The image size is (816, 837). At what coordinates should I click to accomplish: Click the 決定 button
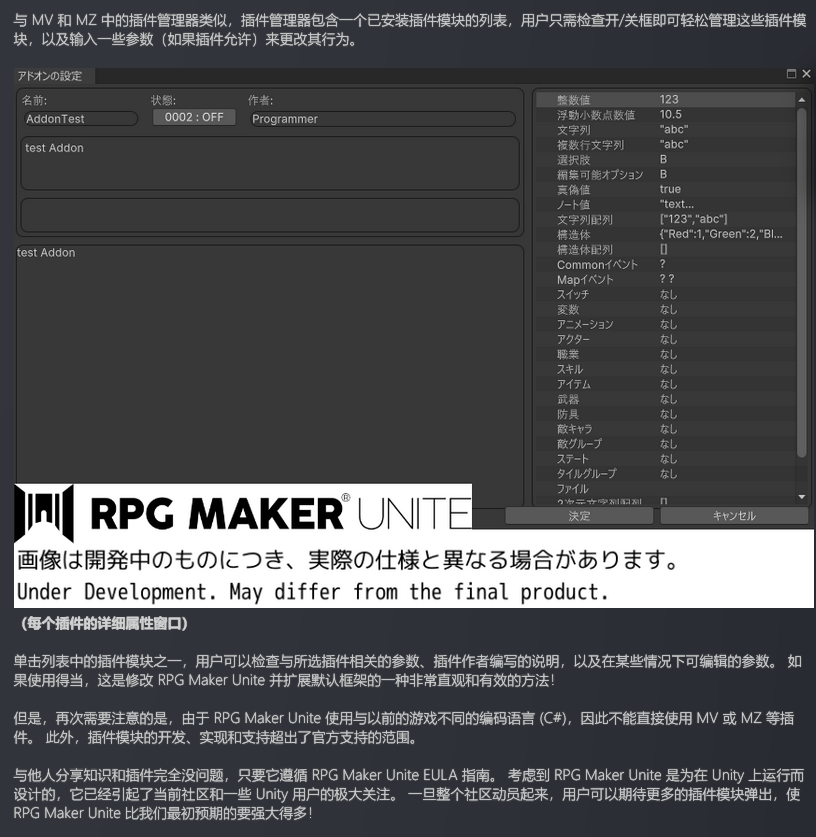579,516
